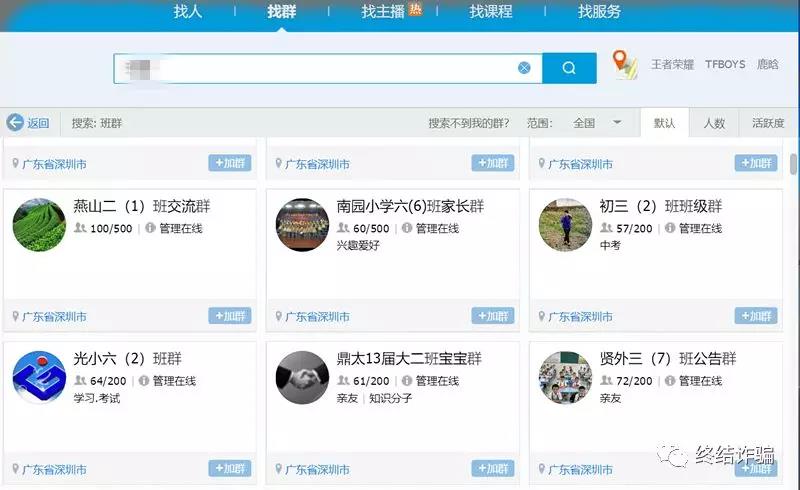Click the 王者荣耀 hot search keyword
This screenshot has height=490, width=800.
click(672, 64)
